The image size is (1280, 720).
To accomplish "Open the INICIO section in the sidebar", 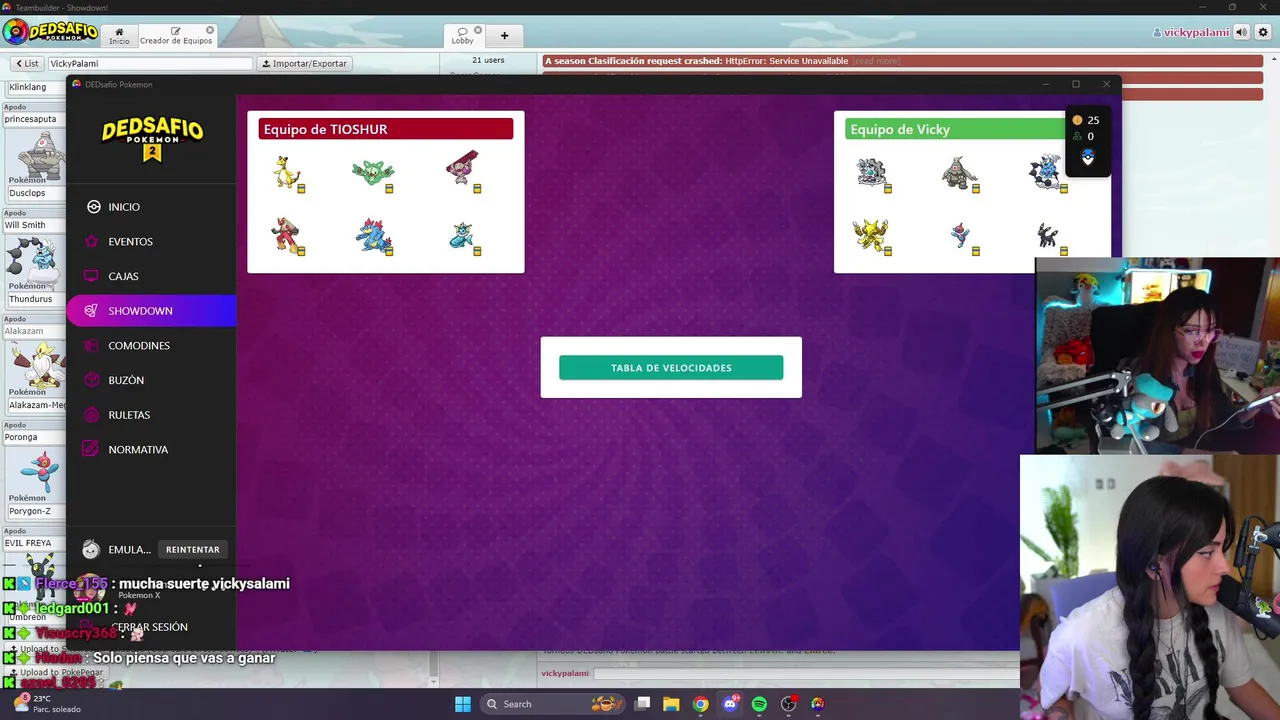I will coord(151,207).
